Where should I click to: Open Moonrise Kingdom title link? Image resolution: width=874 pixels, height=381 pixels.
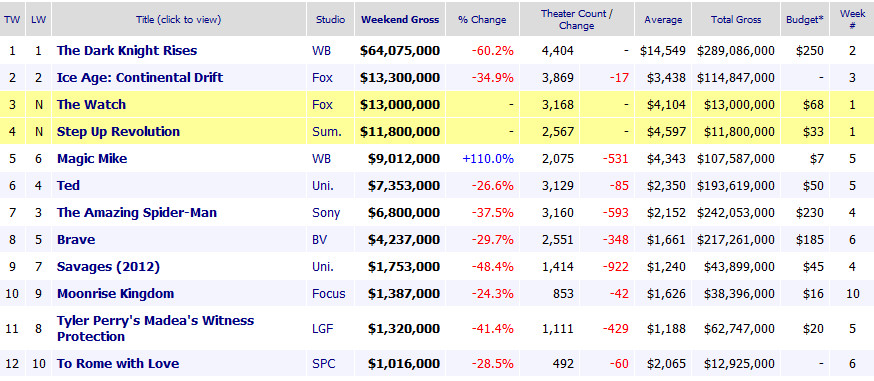pos(115,294)
